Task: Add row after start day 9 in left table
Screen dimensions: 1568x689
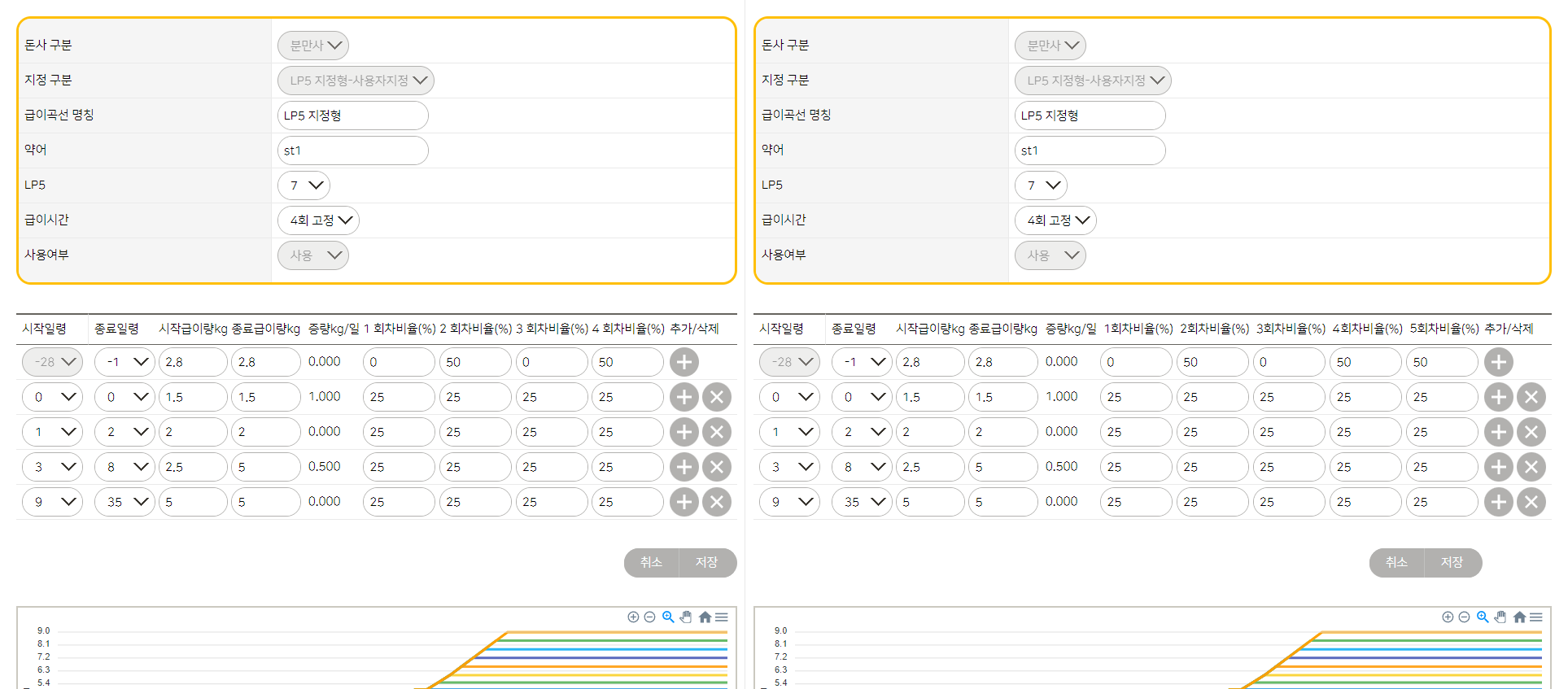Action: [x=684, y=502]
